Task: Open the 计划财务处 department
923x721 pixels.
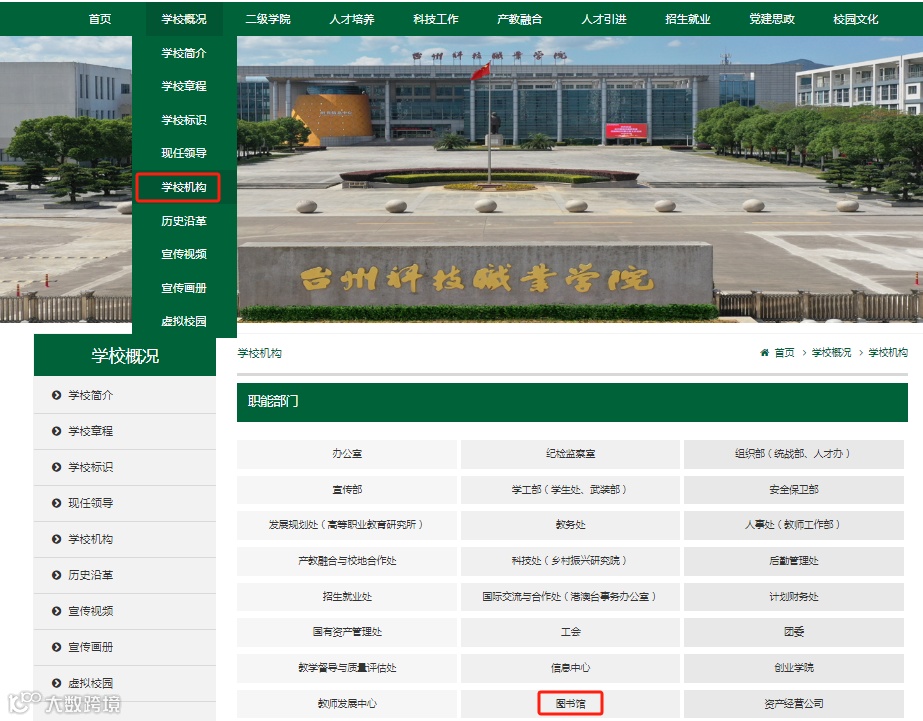Action: [793, 597]
